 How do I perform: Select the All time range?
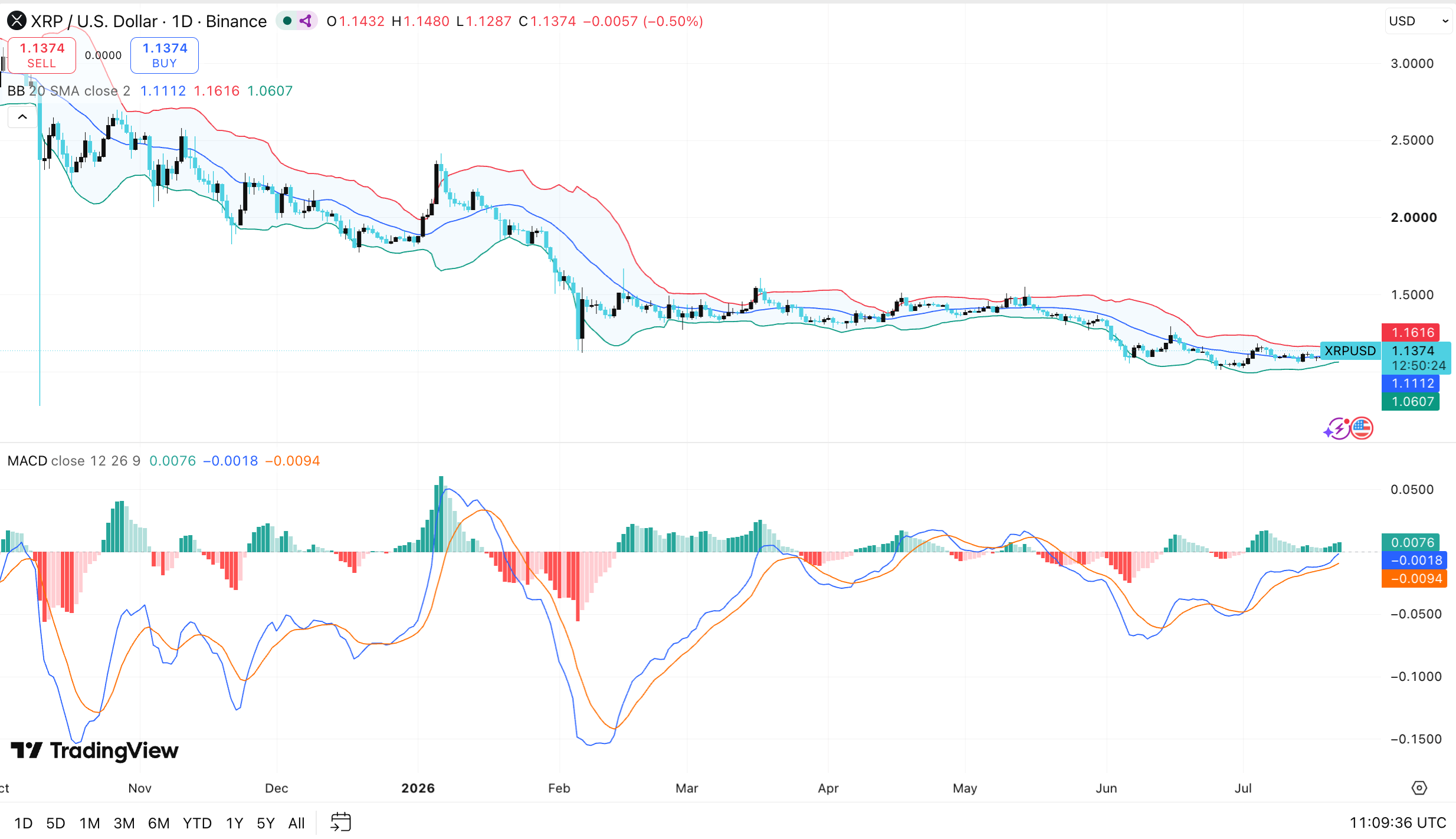297,823
